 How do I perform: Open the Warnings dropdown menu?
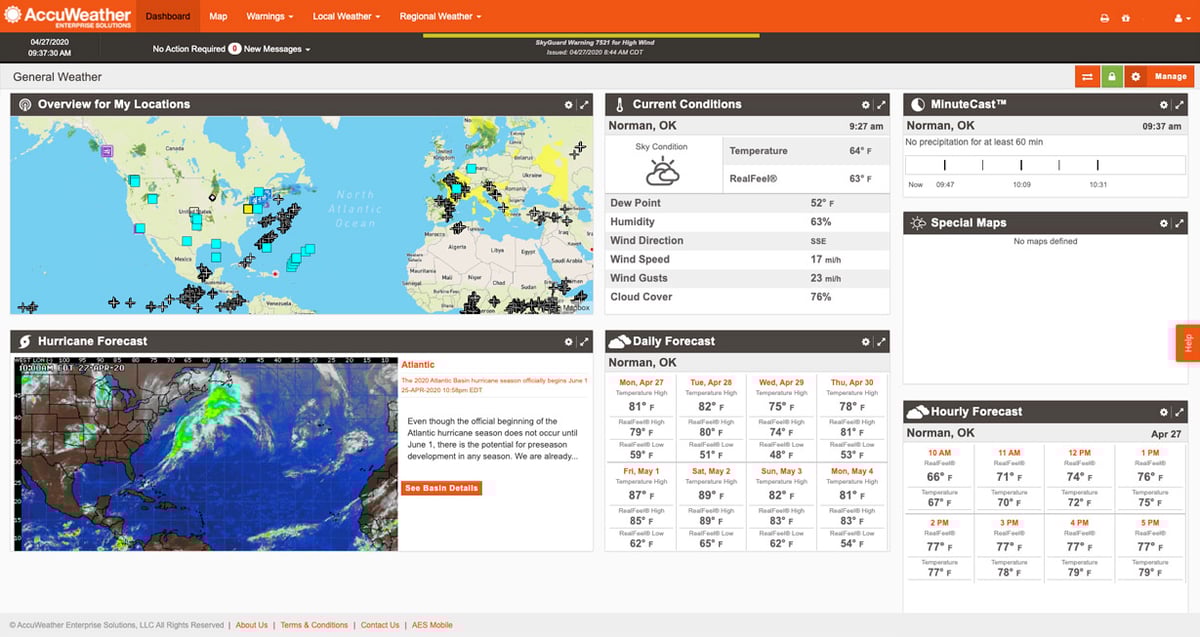[x=270, y=17]
